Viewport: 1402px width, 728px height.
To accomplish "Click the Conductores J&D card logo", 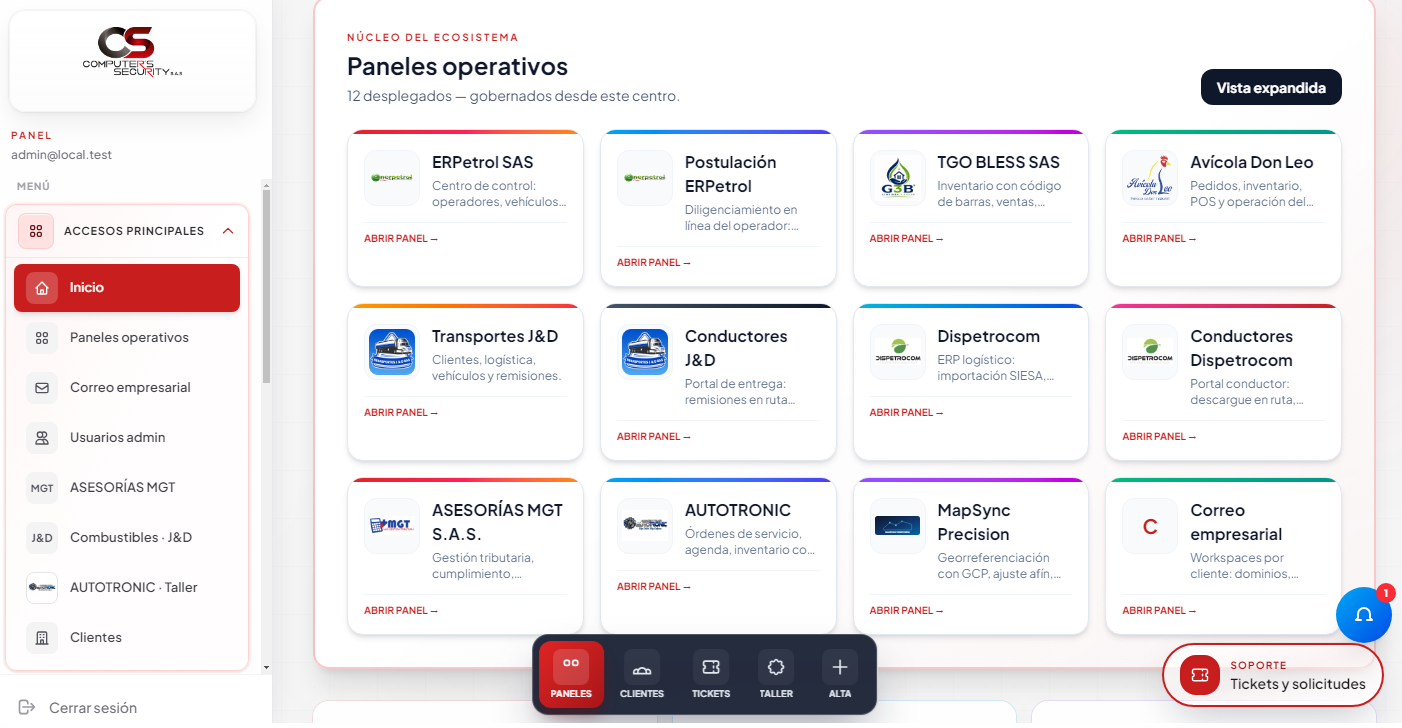I will [645, 352].
